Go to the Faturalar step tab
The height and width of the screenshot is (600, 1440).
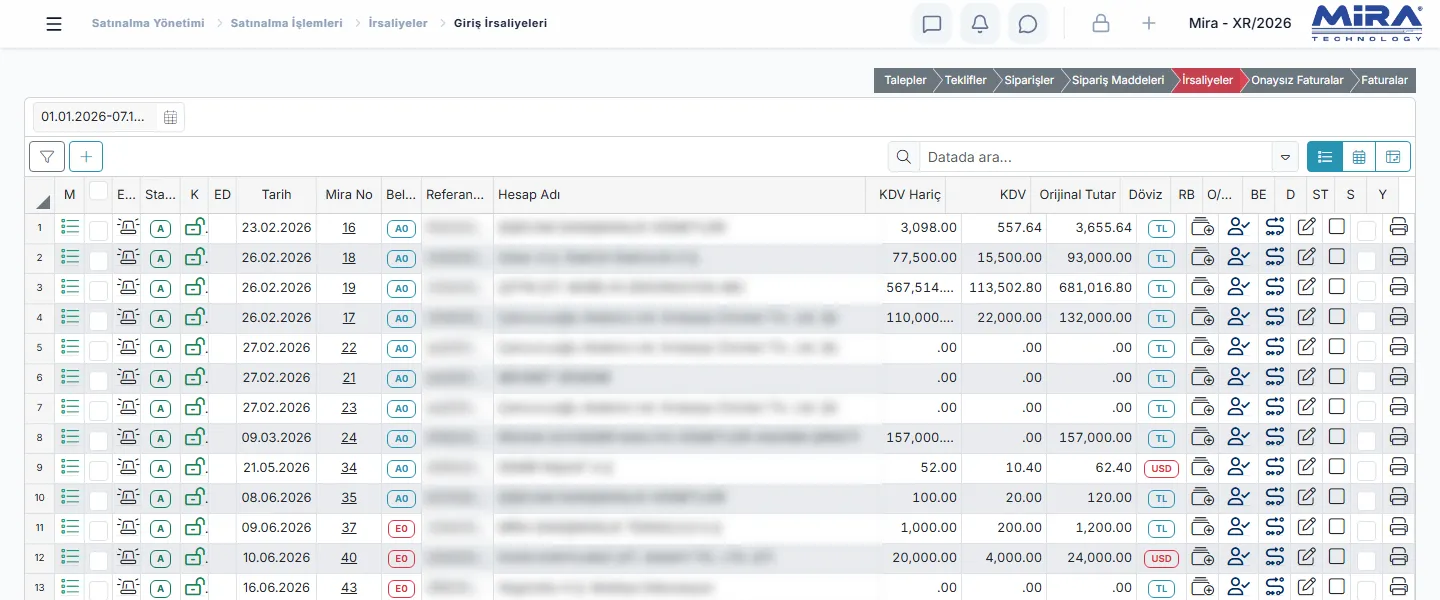[1383, 80]
